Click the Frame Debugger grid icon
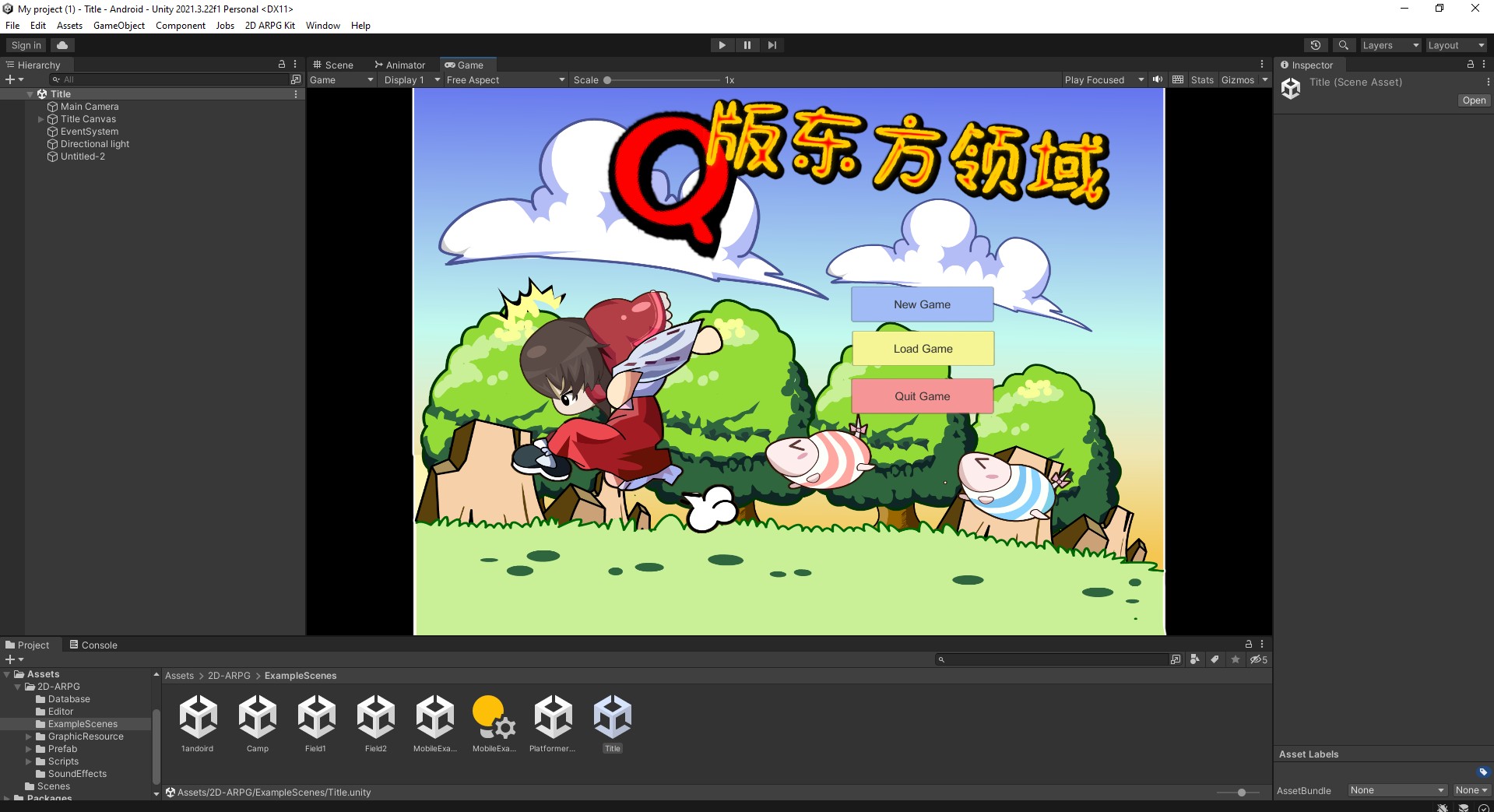The height and width of the screenshot is (812, 1494). coord(1178,79)
